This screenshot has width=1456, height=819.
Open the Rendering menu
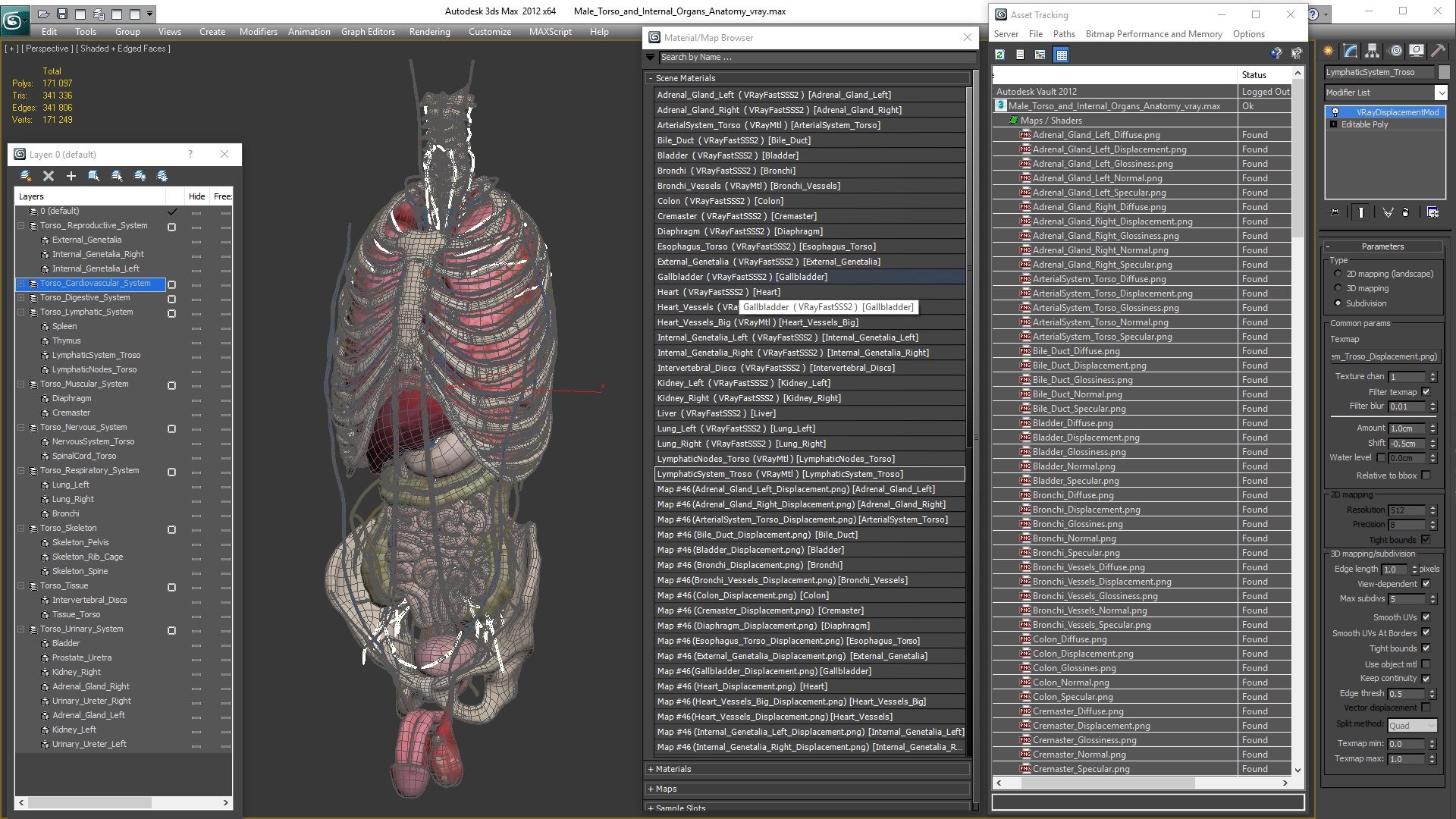point(429,32)
